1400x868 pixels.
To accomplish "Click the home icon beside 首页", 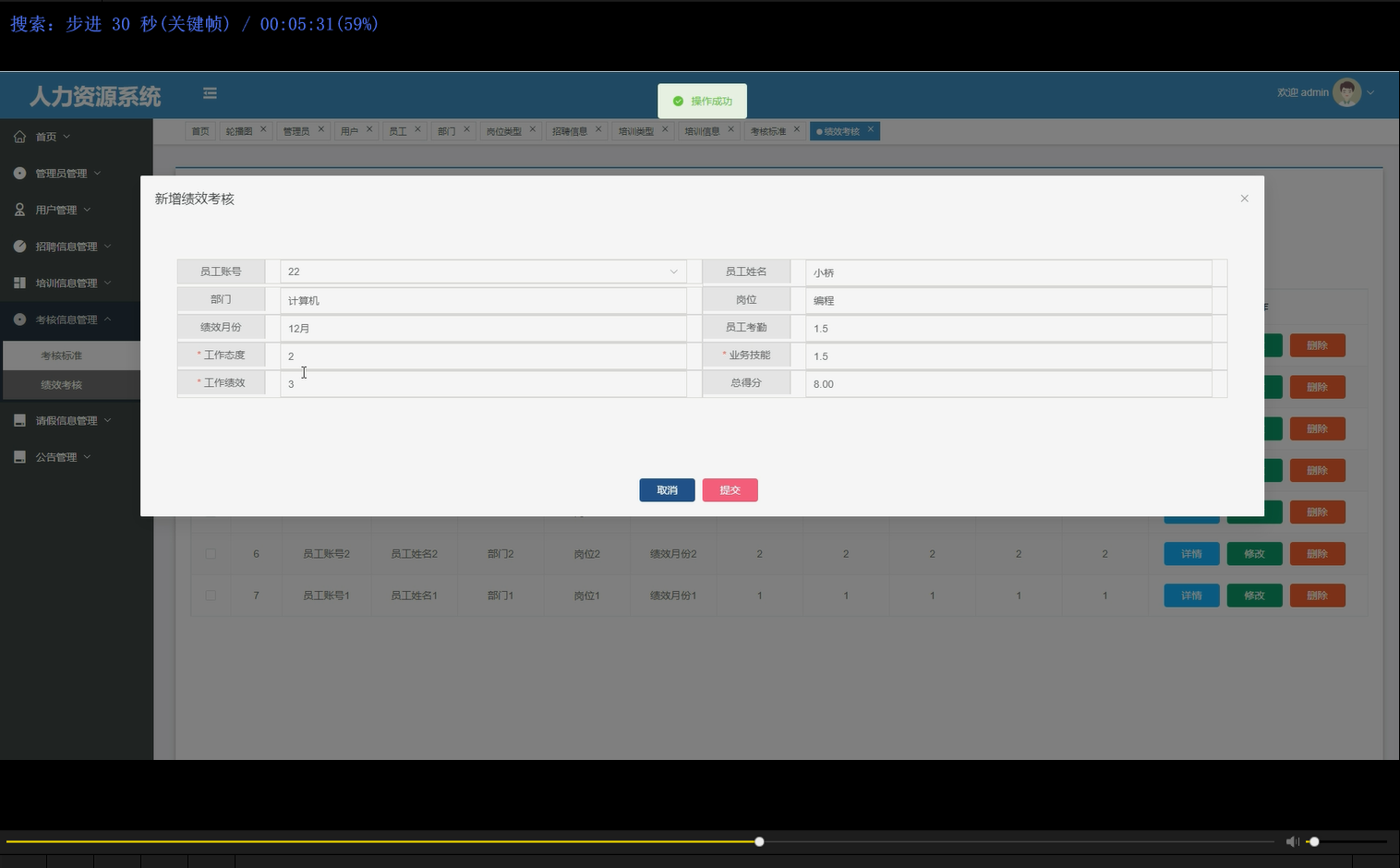I will click(19, 137).
